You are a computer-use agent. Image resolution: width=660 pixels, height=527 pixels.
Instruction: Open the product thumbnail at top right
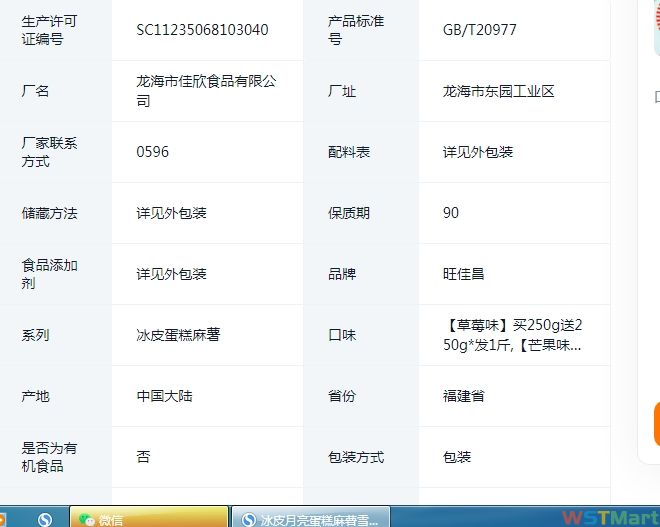pyautogui.click(x=653, y=30)
